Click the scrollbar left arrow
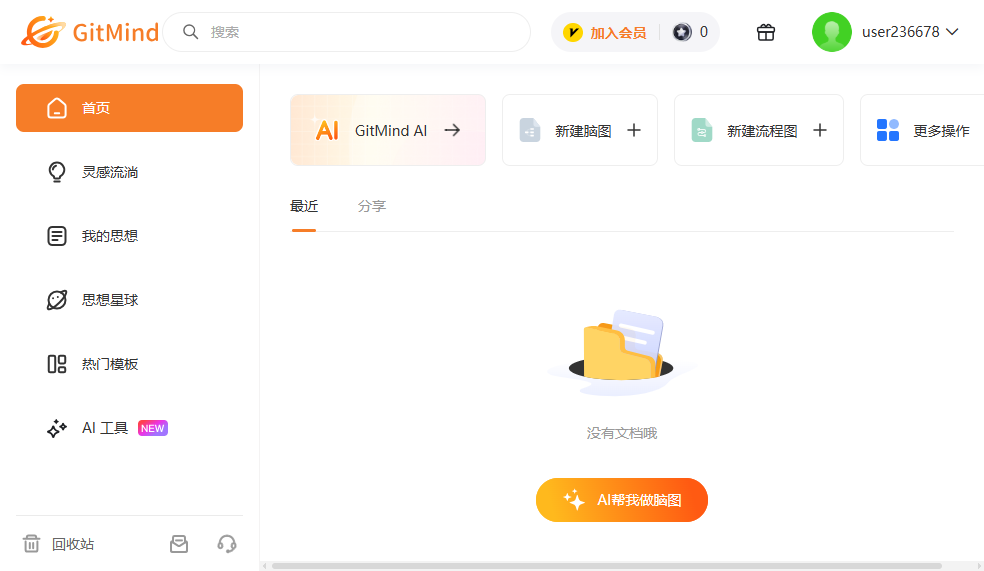 265,566
